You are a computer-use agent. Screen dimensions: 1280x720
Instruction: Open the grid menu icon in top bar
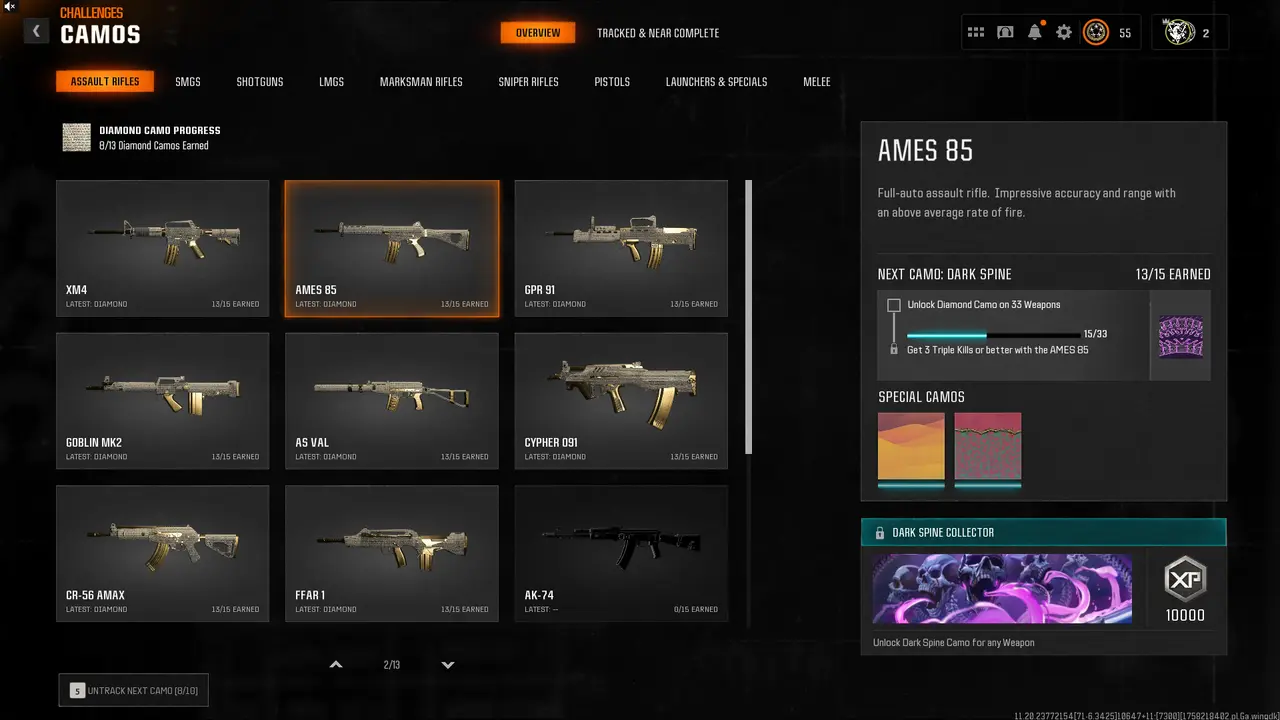click(976, 32)
